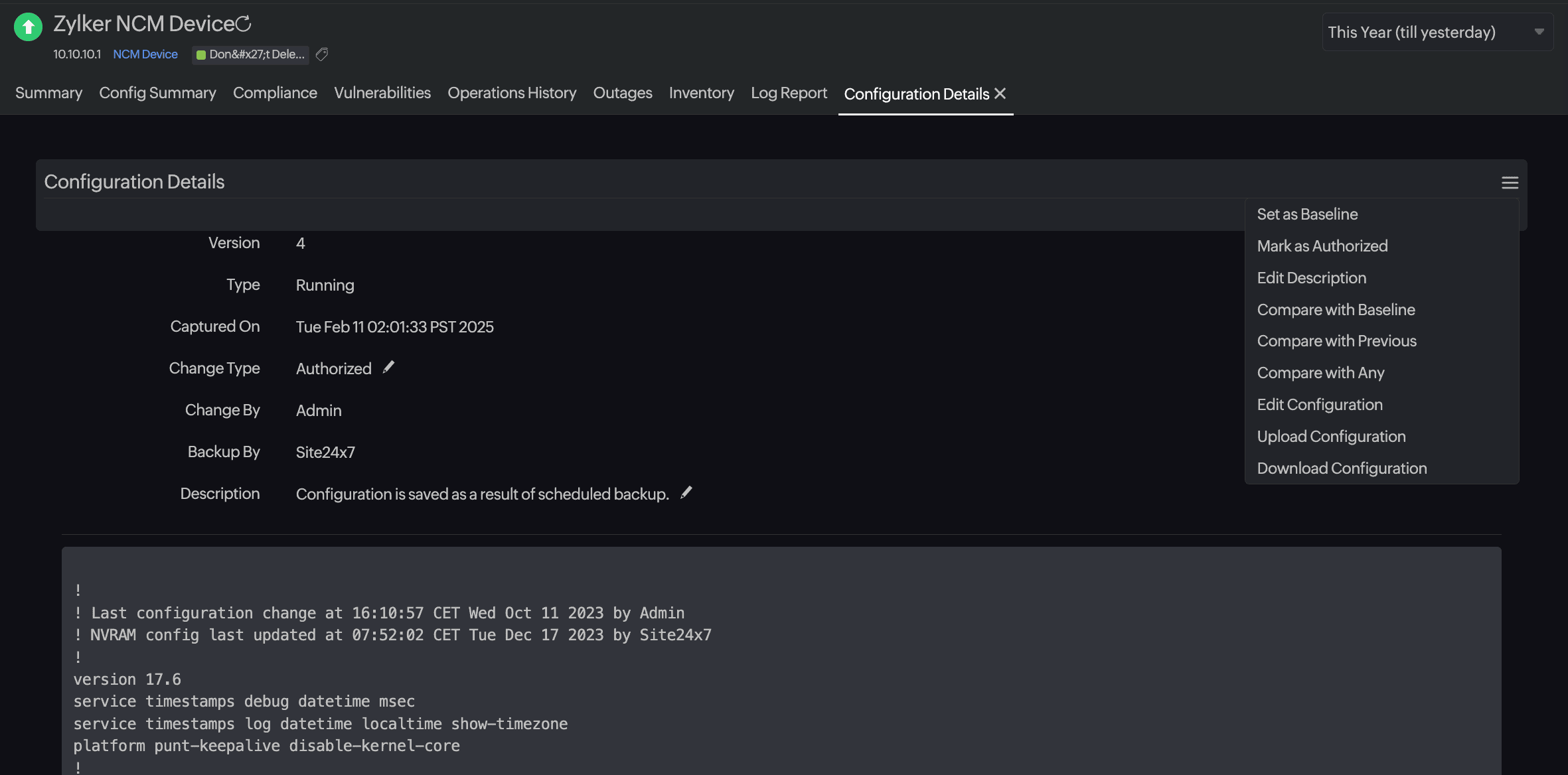Click Download Configuration in menu
Screen dimensions: 1568x775
pos(1342,468)
